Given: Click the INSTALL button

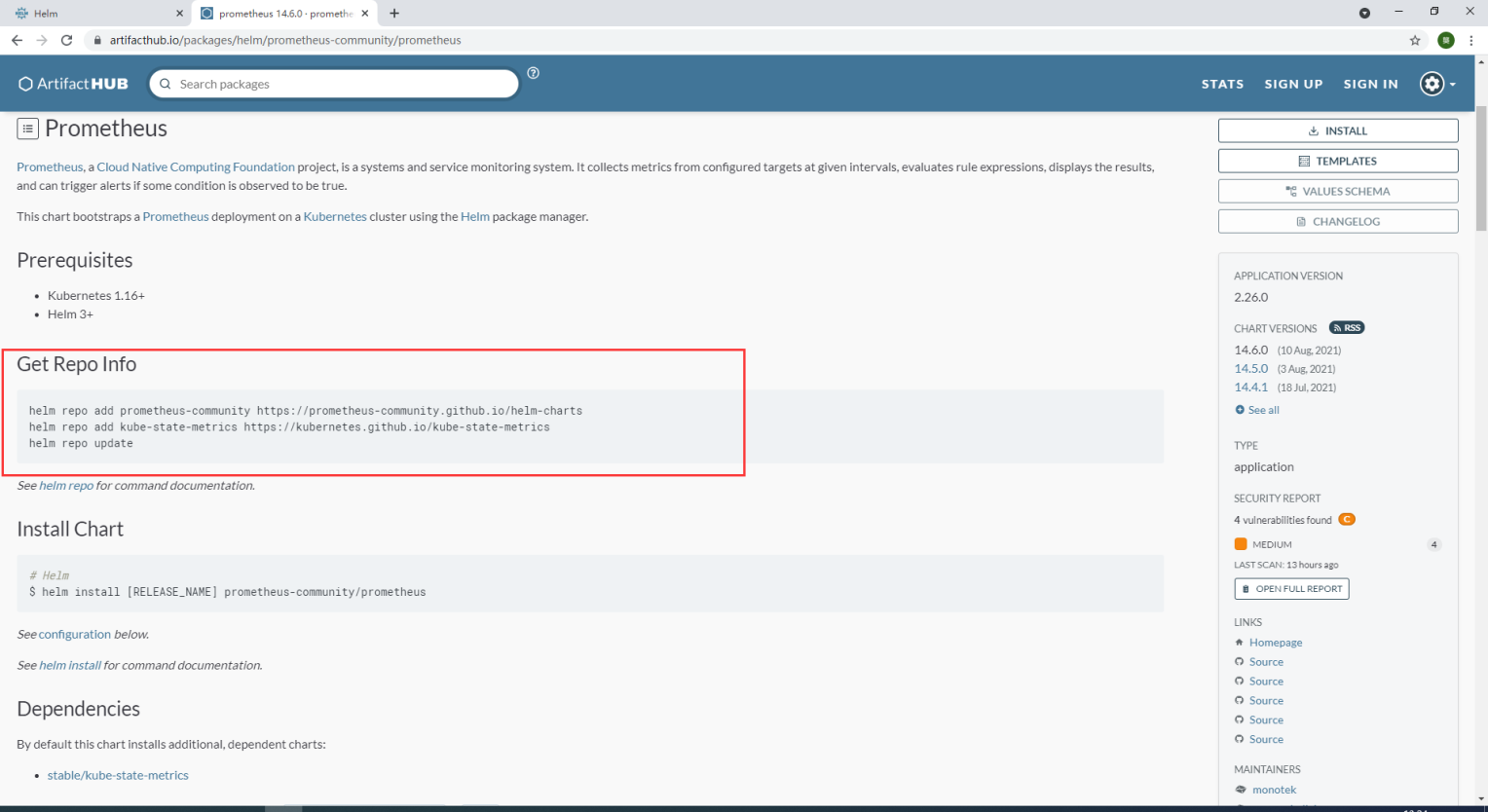Looking at the screenshot, I should (1338, 130).
